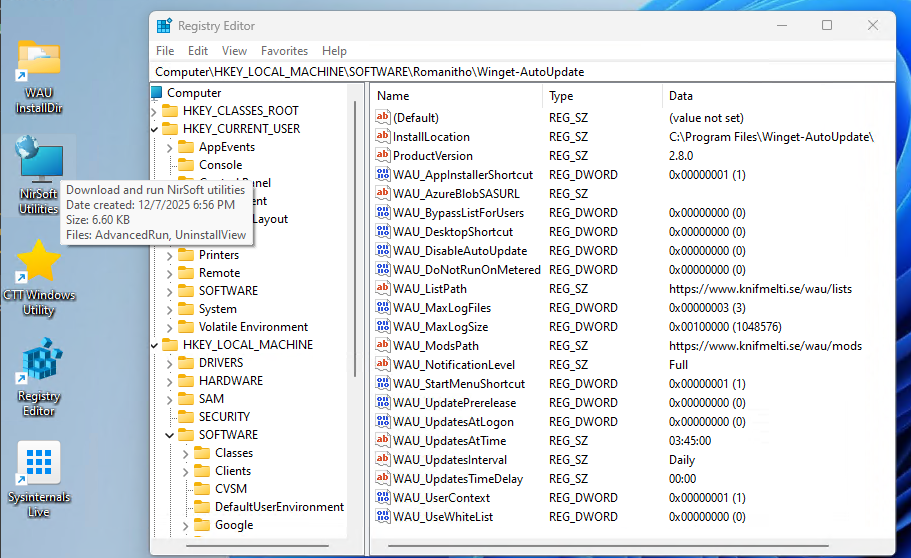The image size is (911, 558).
Task: Click the DWORD icon beside WAU_MaxLogFiles
Action: coord(382,307)
